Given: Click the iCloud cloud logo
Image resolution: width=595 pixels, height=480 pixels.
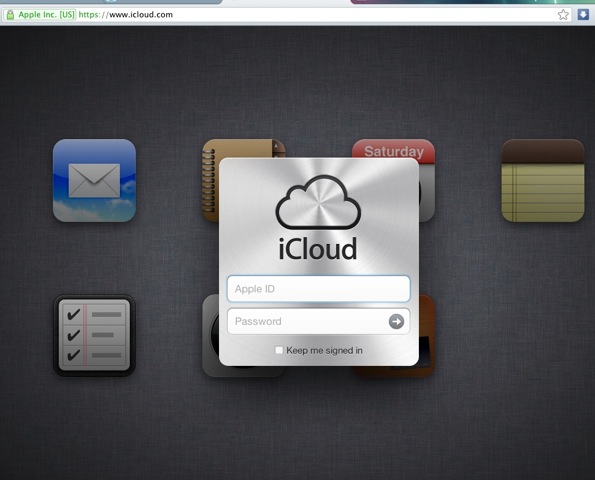Looking at the screenshot, I should 318,202.
